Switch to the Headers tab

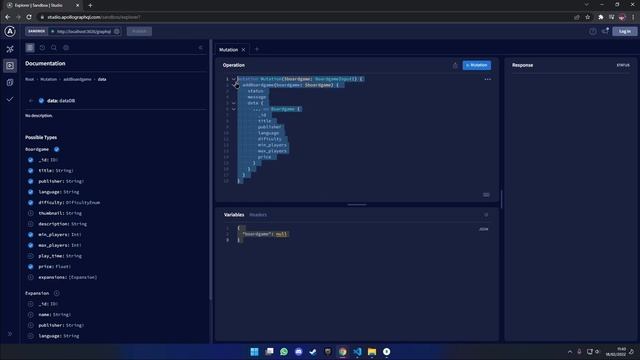click(258, 215)
